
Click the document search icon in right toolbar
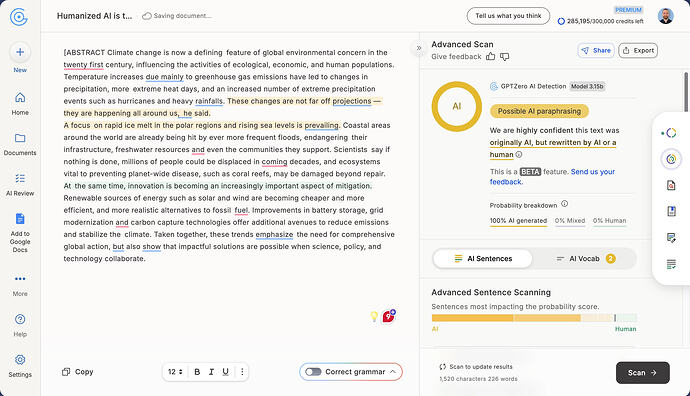pos(671,185)
